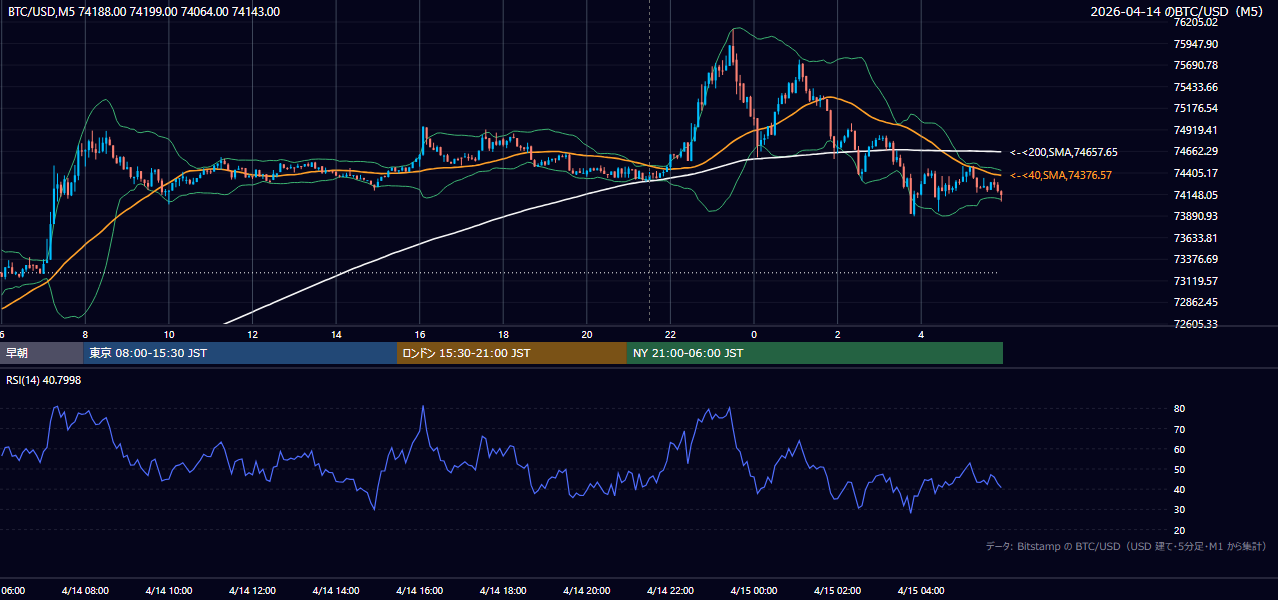Click the 4/14 20:00 date label
Viewport: 1278px width, 600px height.
pyautogui.click(x=586, y=590)
